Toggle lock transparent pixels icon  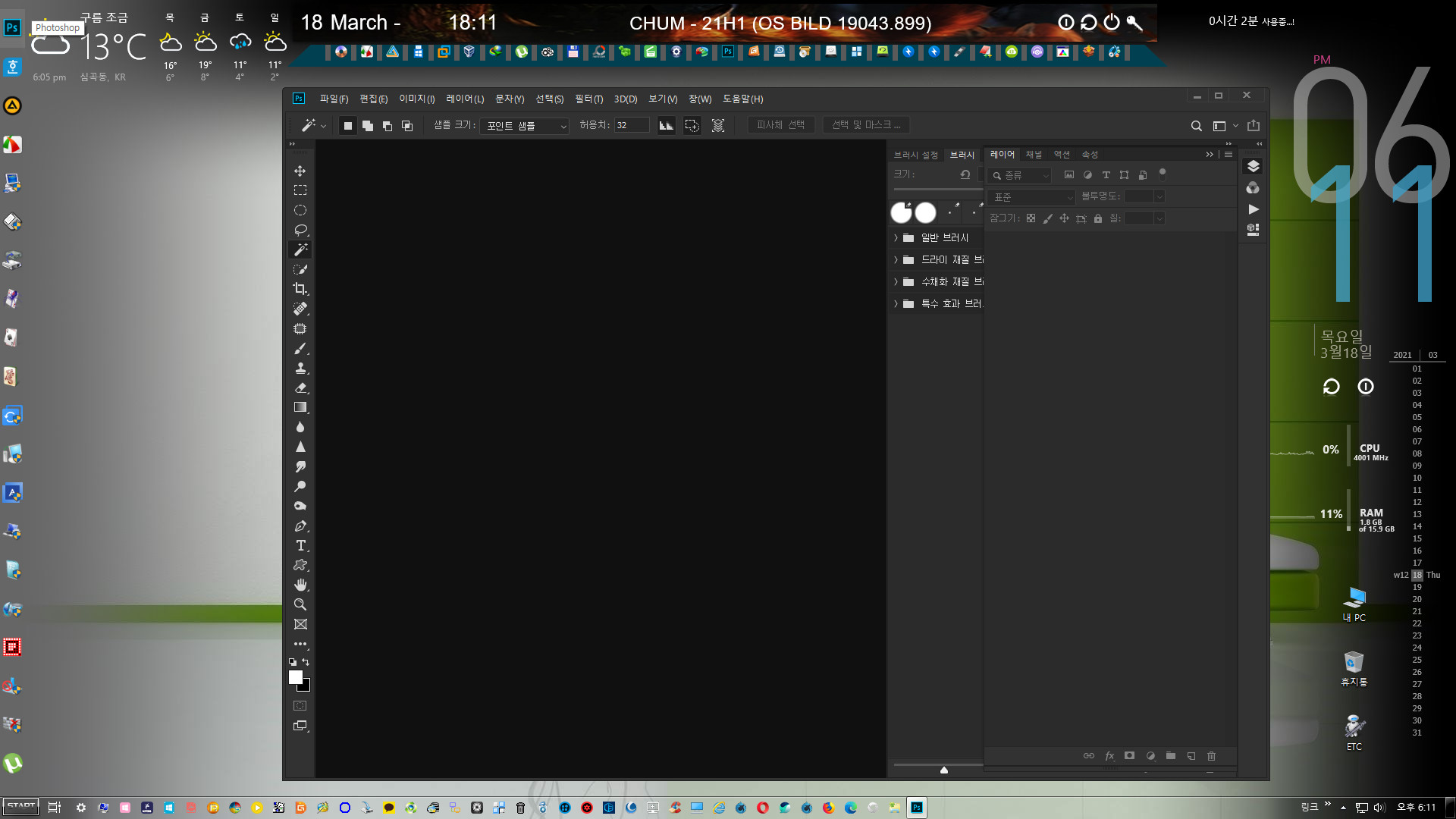point(1031,218)
